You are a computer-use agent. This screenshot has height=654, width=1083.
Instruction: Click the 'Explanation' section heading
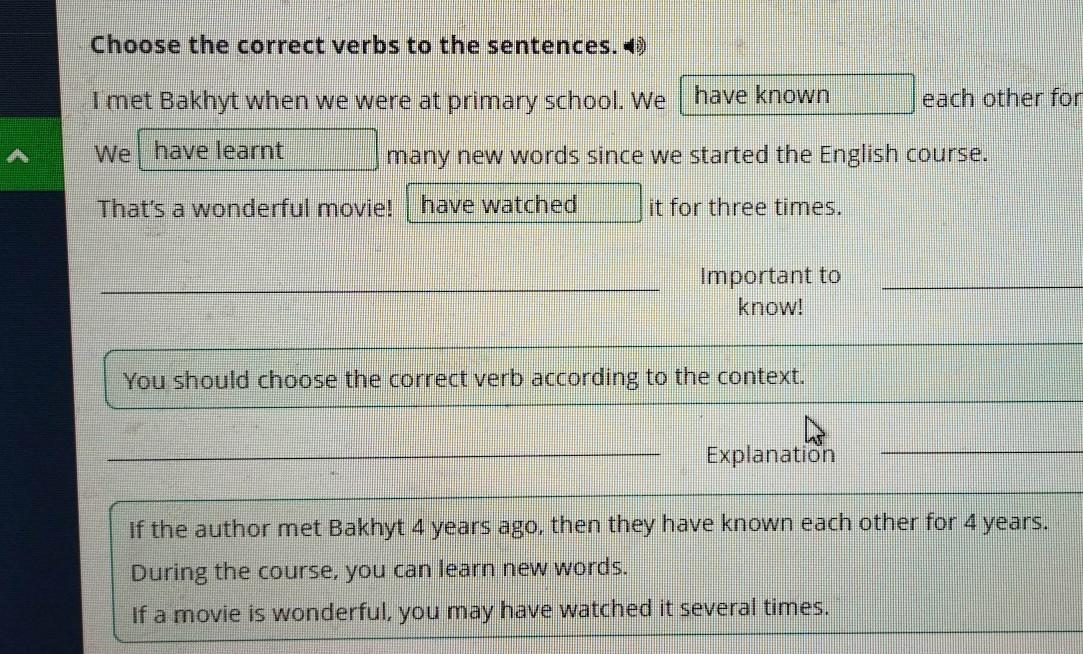point(770,455)
